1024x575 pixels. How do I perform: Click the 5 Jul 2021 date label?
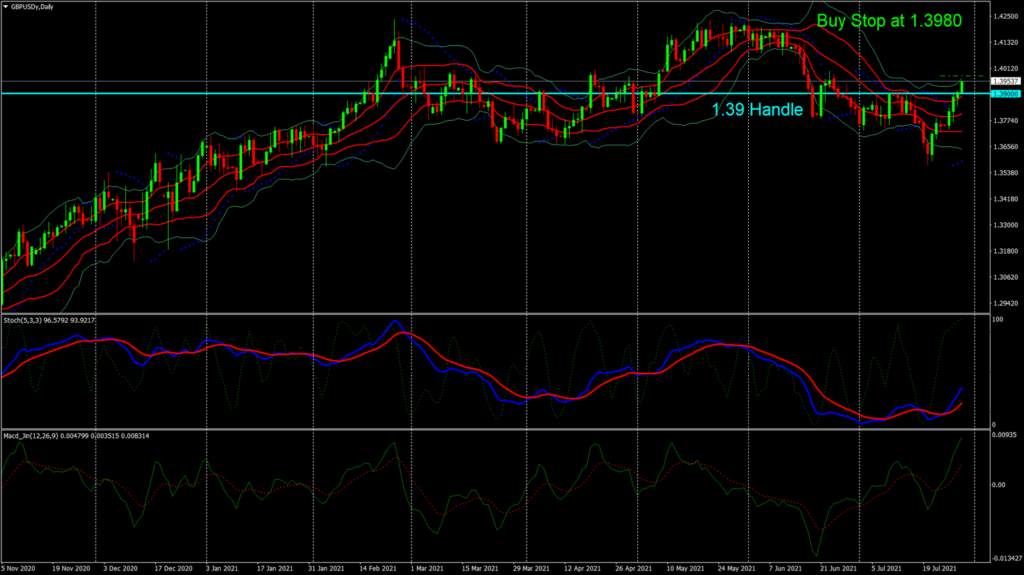pos(888,568)
